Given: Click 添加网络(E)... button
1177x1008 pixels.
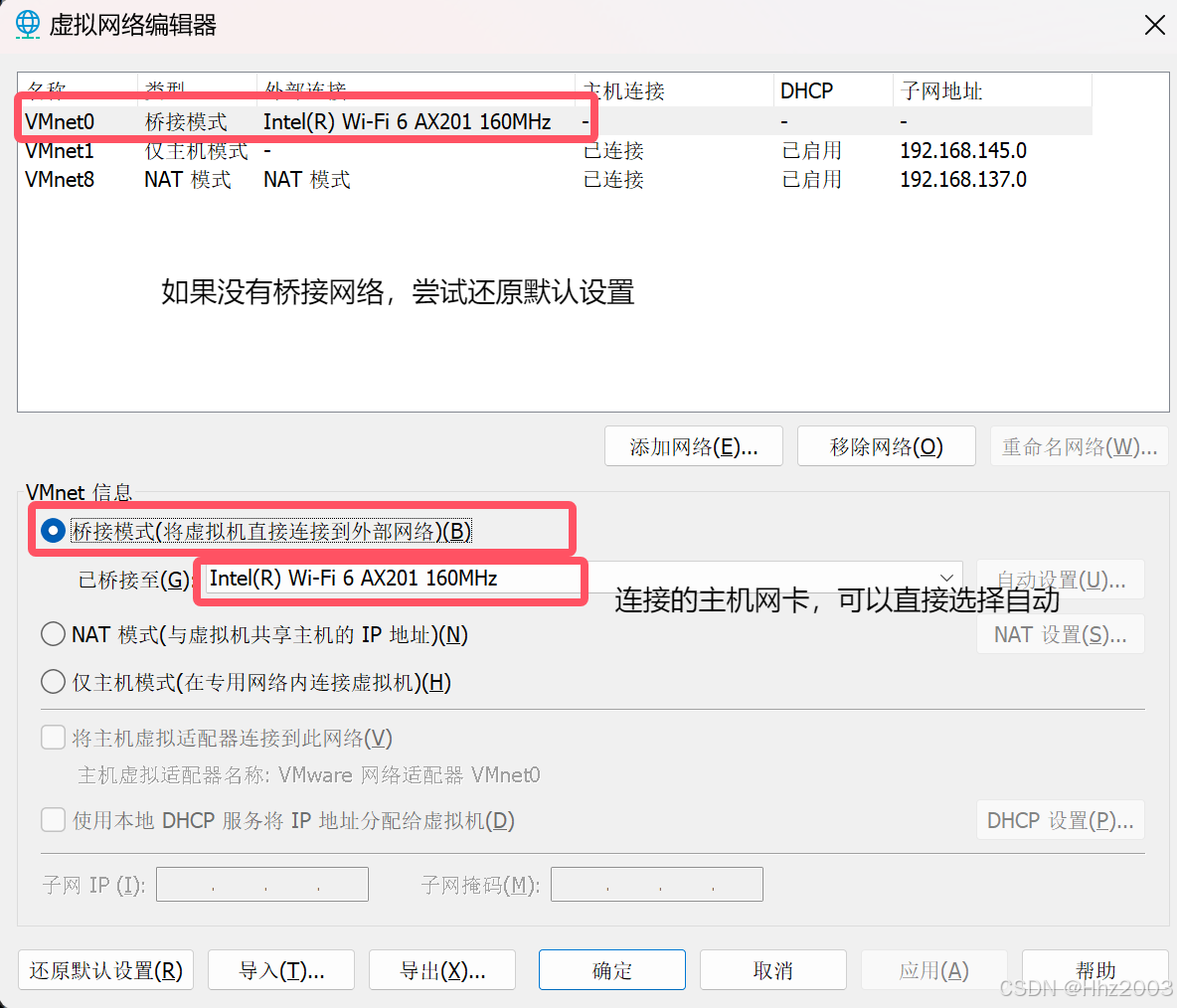Looking at the screenshot, I should 694,446.
